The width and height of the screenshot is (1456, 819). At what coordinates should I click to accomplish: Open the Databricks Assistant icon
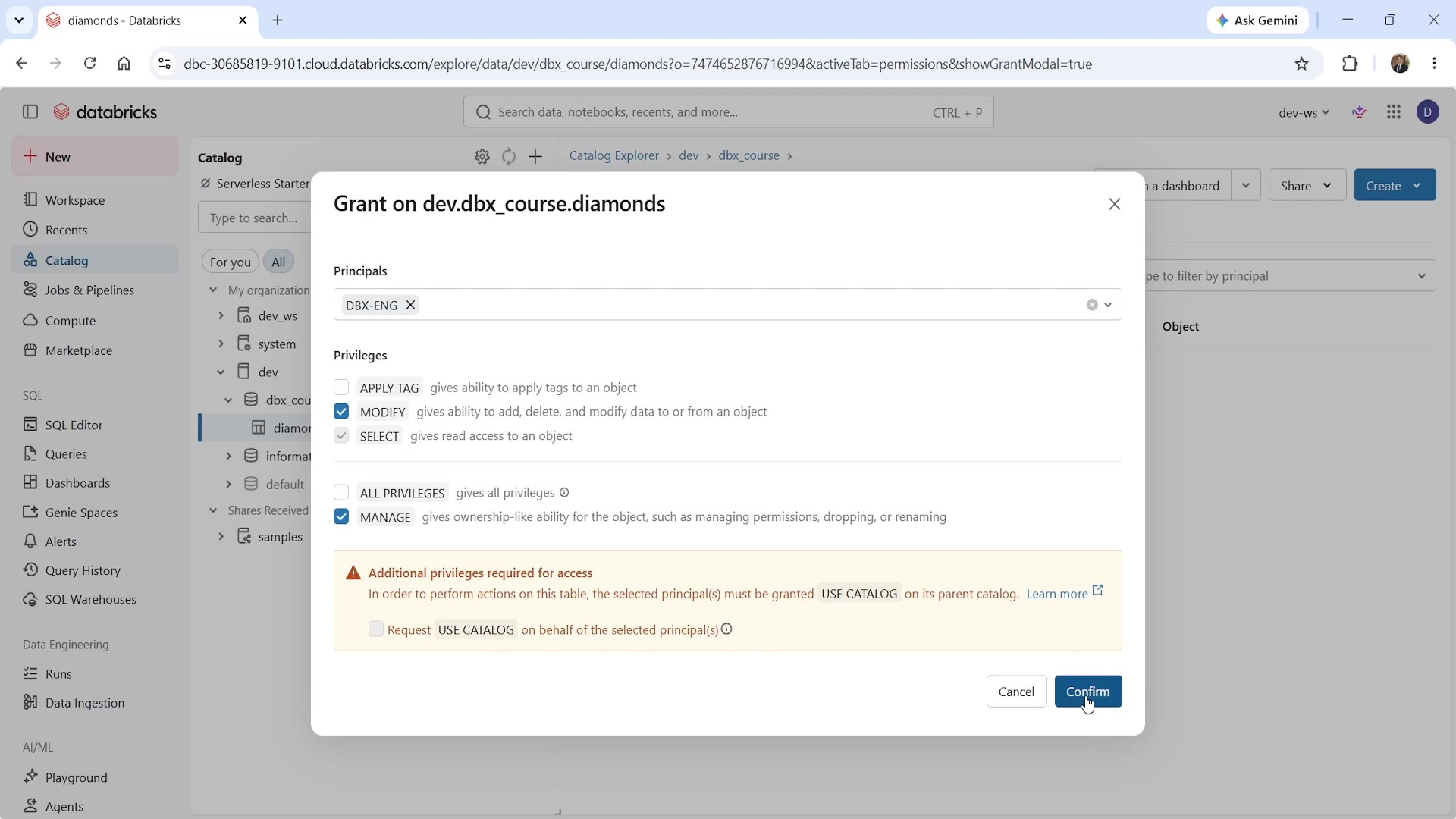(x=1360, y=112)
